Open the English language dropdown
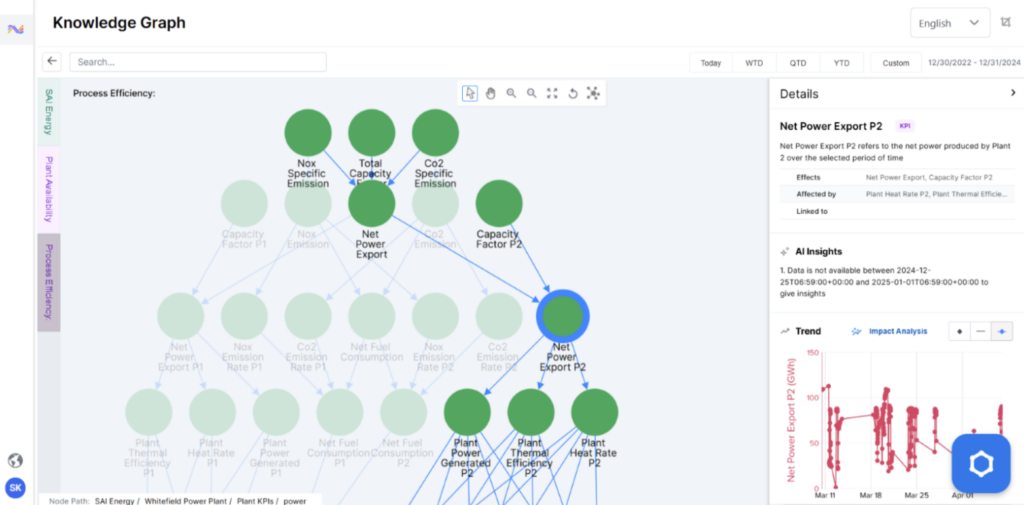The width and height of the screenshot is (1024, 505). point(950,23)
